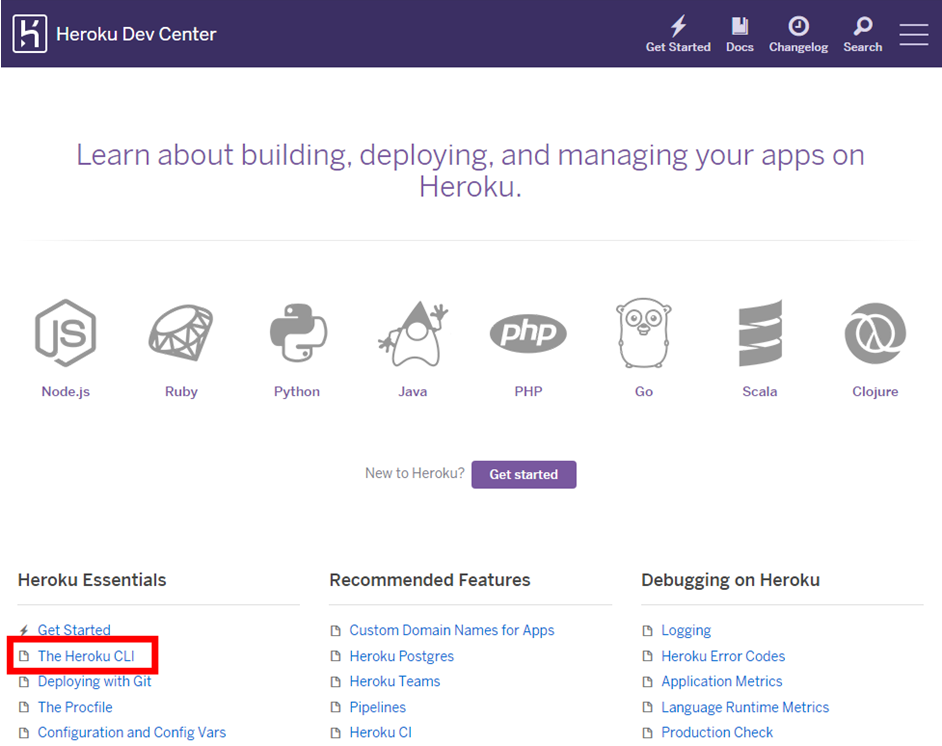
Task: Select the Go gopher icon
Action: 643,333
